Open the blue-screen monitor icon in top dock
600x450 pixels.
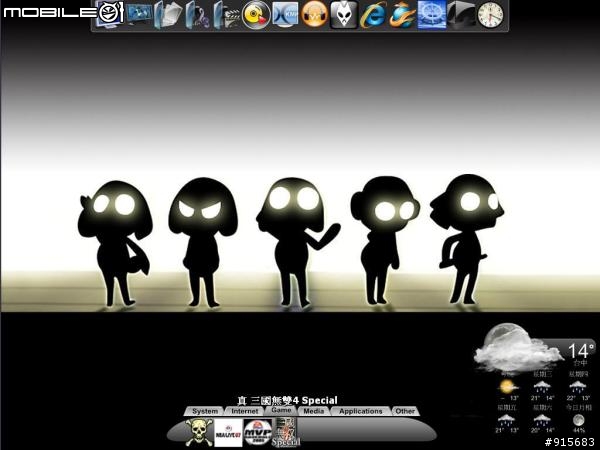click(x=140, y=14)
